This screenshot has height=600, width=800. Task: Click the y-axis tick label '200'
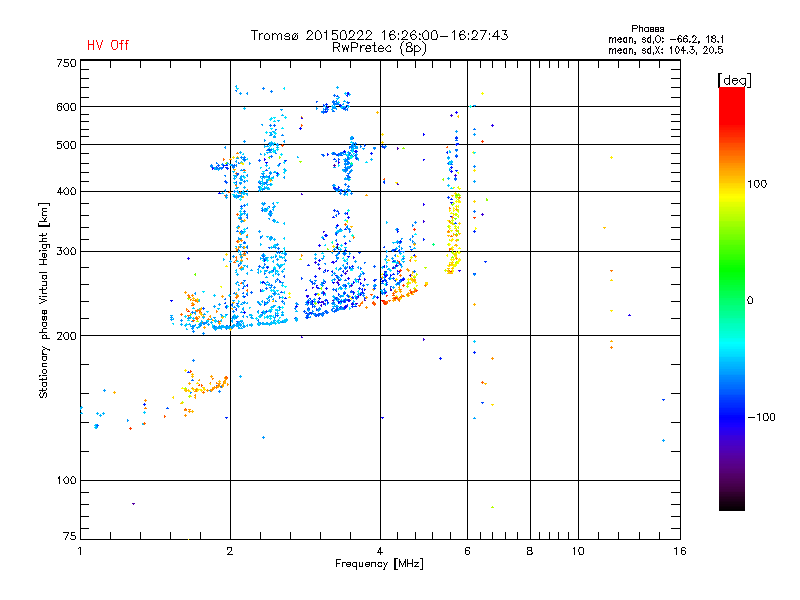tap(66, 336)
